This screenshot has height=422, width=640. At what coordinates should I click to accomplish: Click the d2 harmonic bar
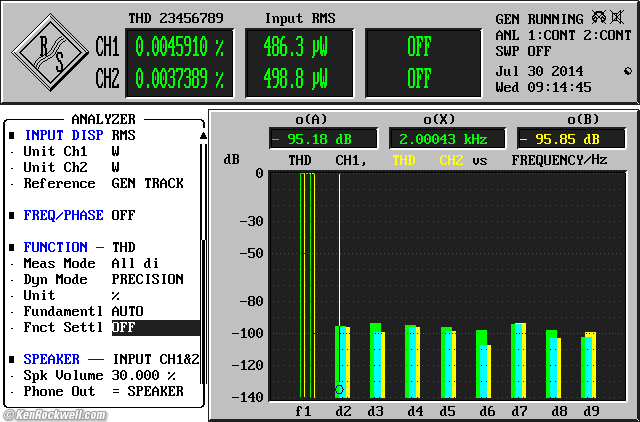click(x=342, y=362)
